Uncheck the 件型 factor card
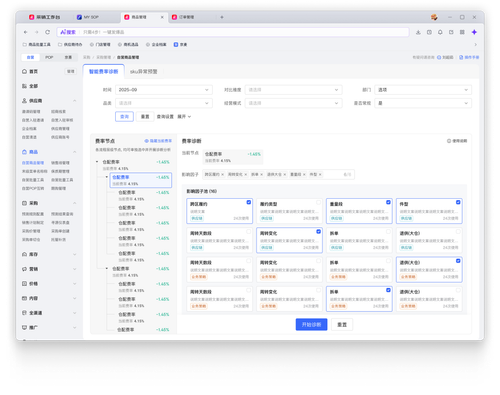 [x=458, y=202]
